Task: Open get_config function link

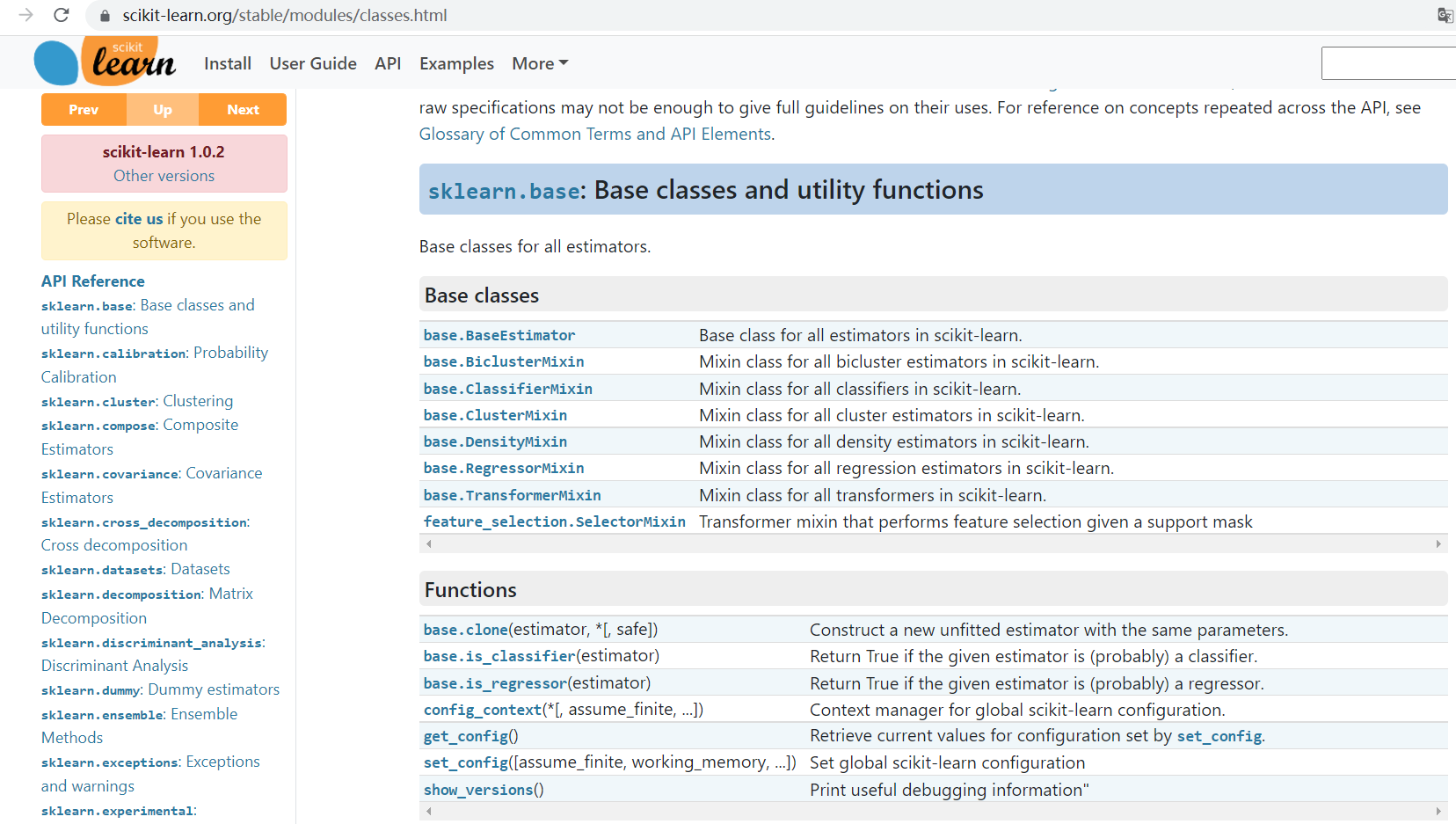Action: [x=466, y=736]
